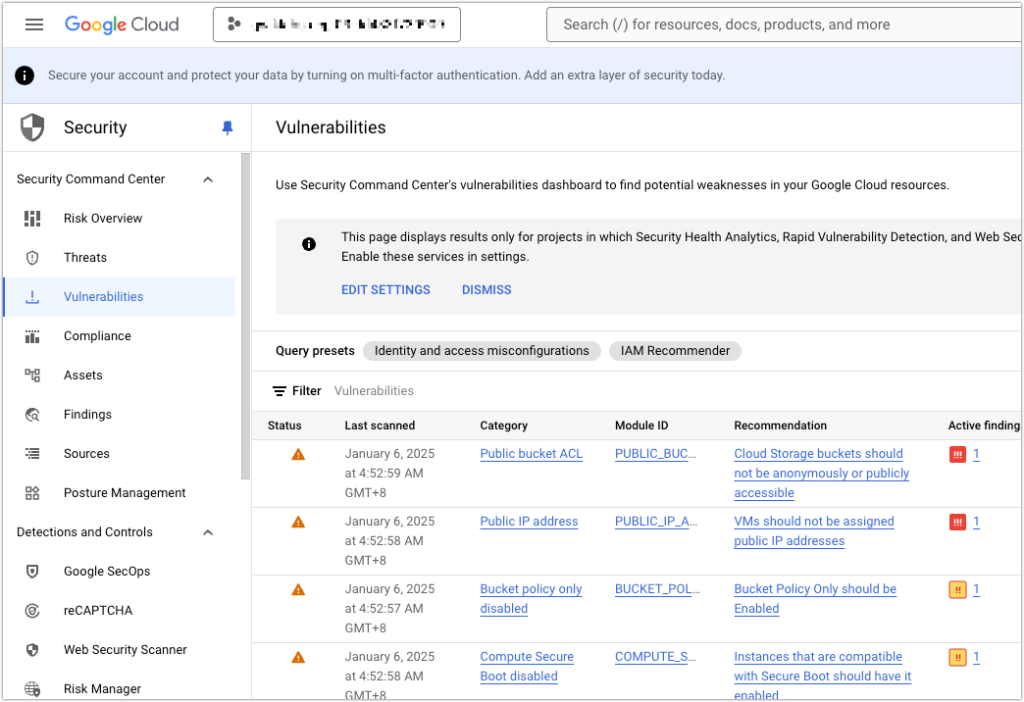Open Posture Management
Screen dimensions: 1024x702
coord(125,492)
